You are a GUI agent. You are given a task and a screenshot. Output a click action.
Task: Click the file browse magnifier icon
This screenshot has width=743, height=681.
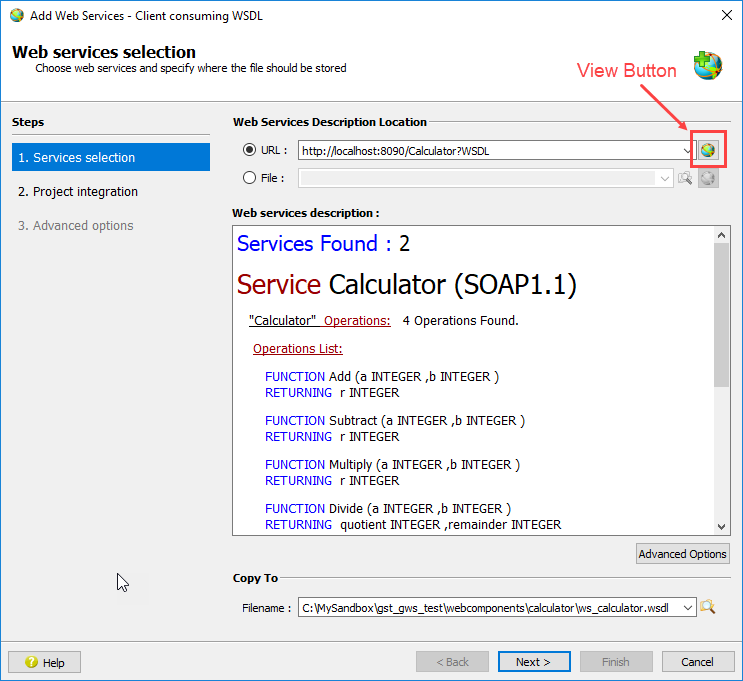point(685,178)
